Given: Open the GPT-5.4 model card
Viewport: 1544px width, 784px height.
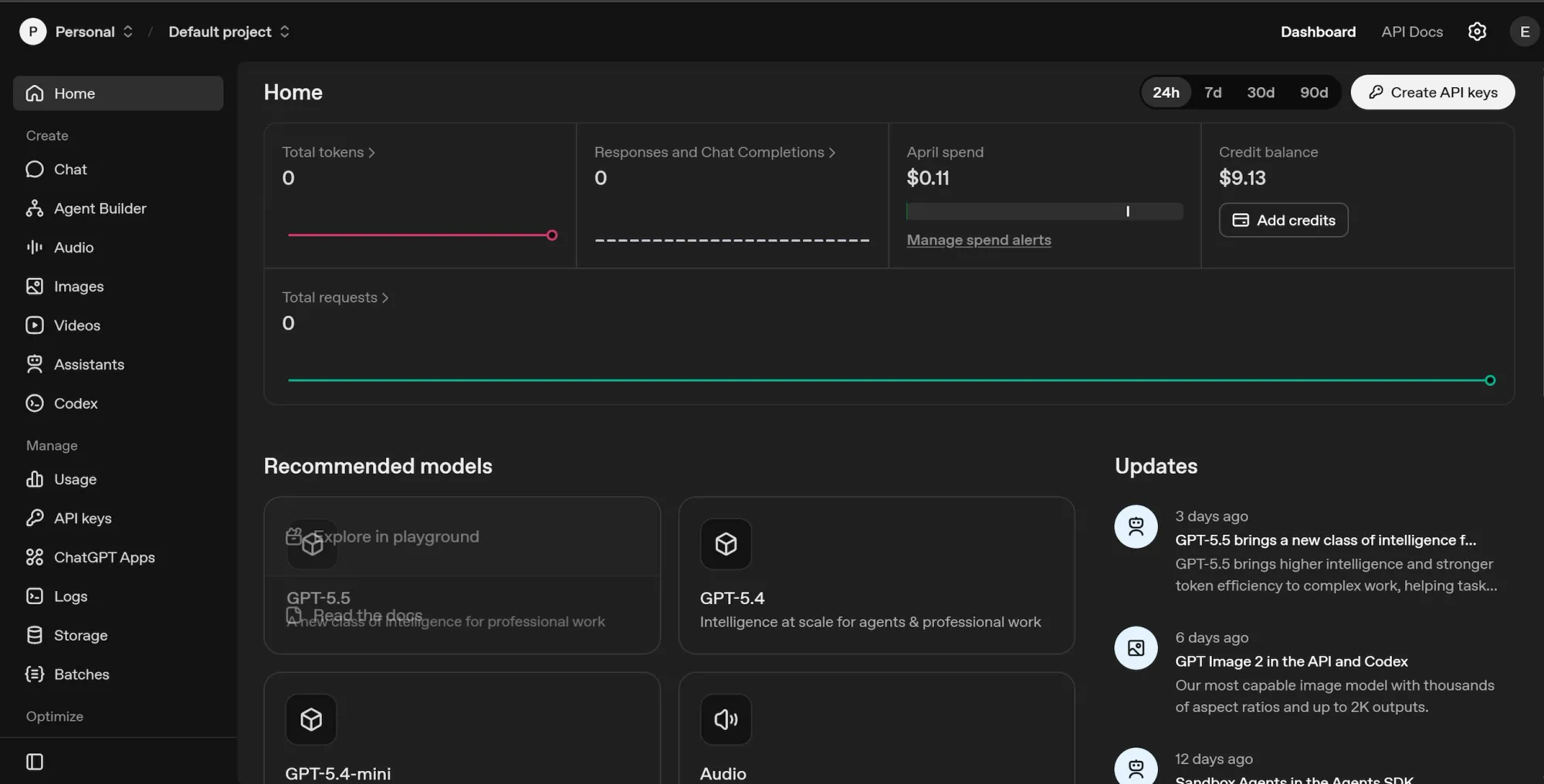Looking at the screenshot, I should 876,576.
